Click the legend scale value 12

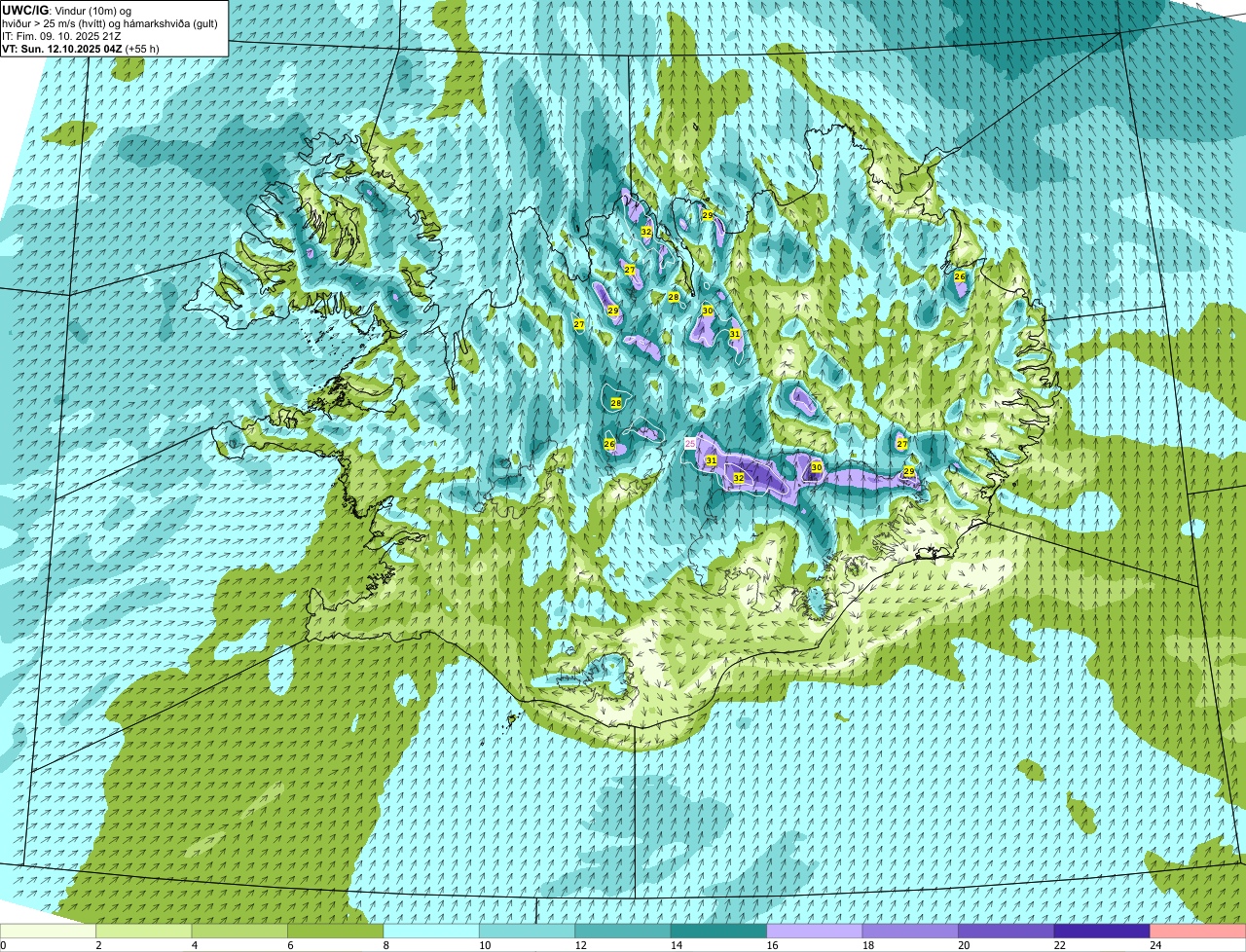point(580,945)
